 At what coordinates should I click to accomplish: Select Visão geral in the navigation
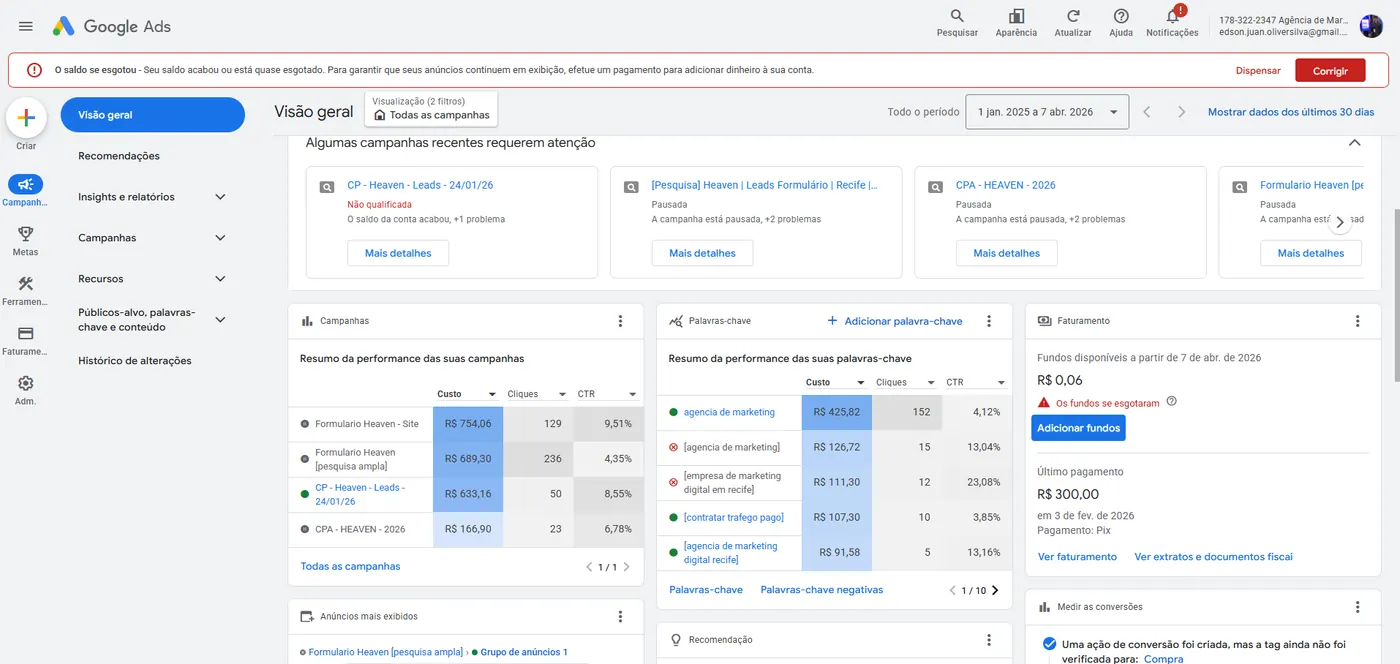coord(153,115)
